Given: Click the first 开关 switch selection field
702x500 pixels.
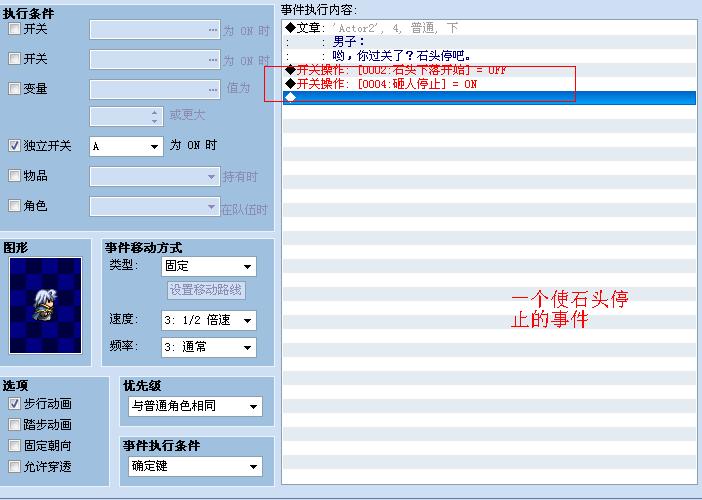Looking at the screenshot, I should tap(154, 30).
